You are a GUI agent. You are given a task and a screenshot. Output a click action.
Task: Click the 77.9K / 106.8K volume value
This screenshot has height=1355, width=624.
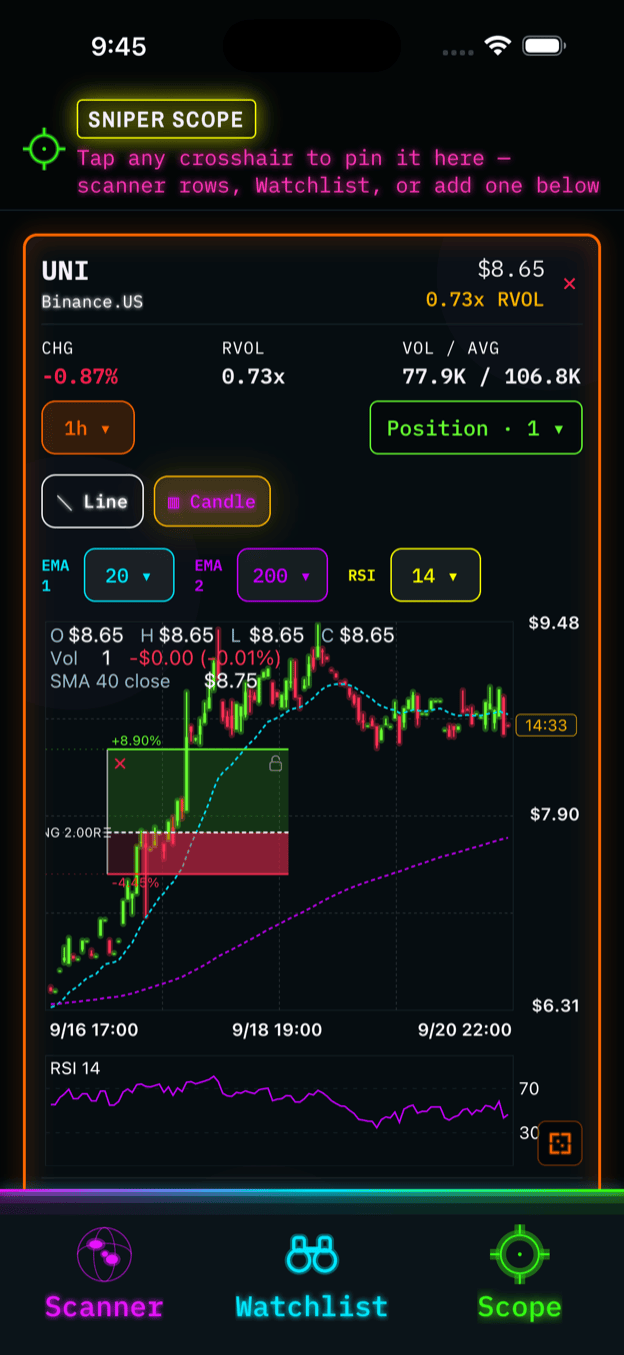491,377
